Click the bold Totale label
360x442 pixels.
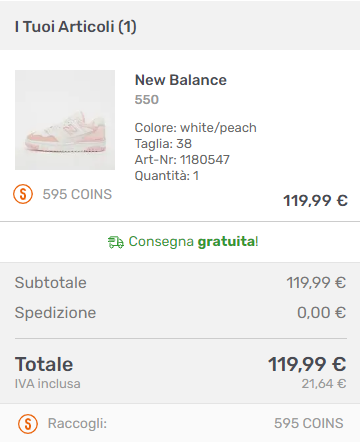44,364
